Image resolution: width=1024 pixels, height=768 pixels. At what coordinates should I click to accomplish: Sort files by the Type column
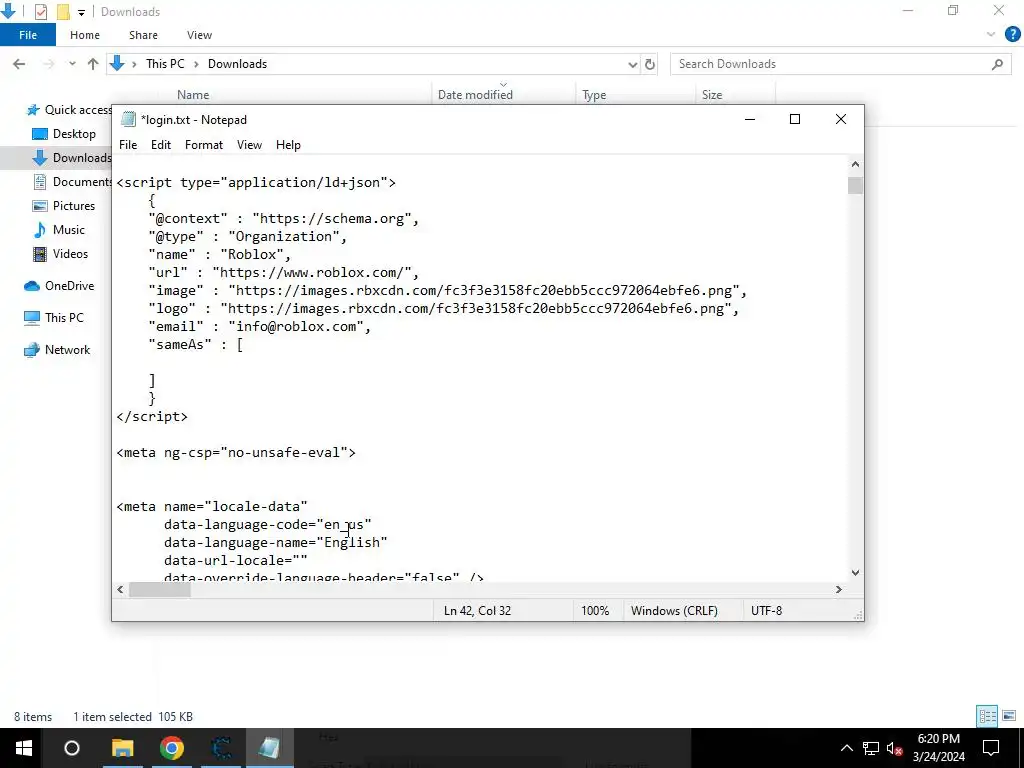point(594,95)
